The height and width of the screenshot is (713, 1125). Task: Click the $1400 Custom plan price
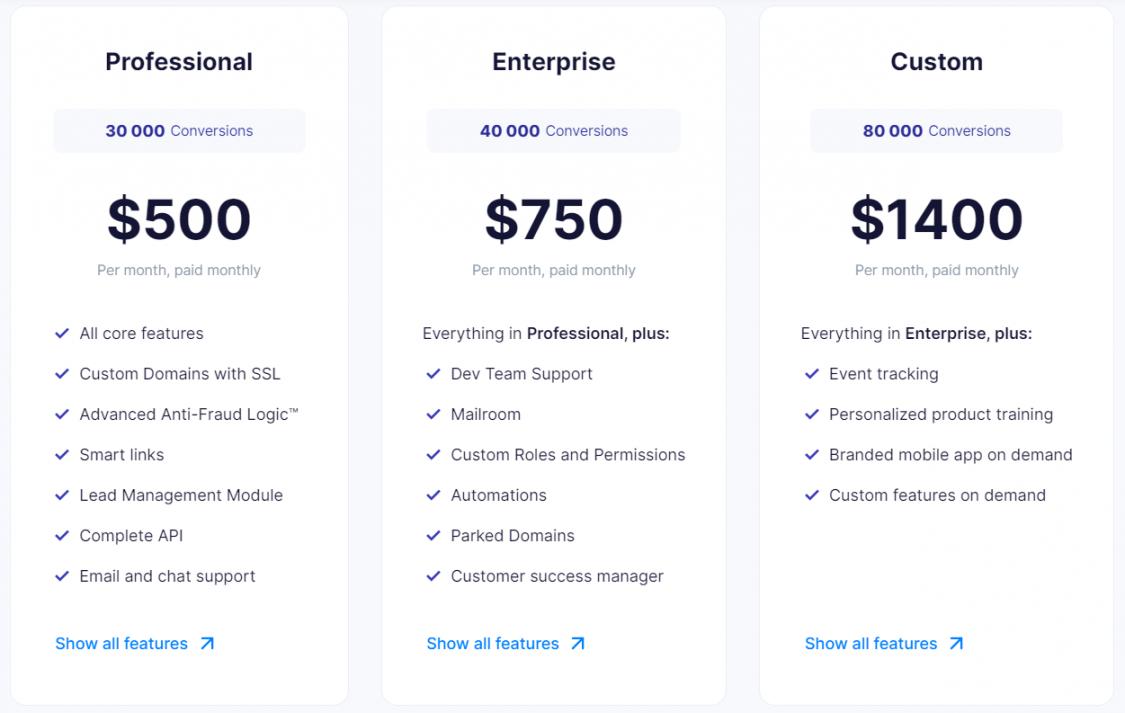click(936, 220)
